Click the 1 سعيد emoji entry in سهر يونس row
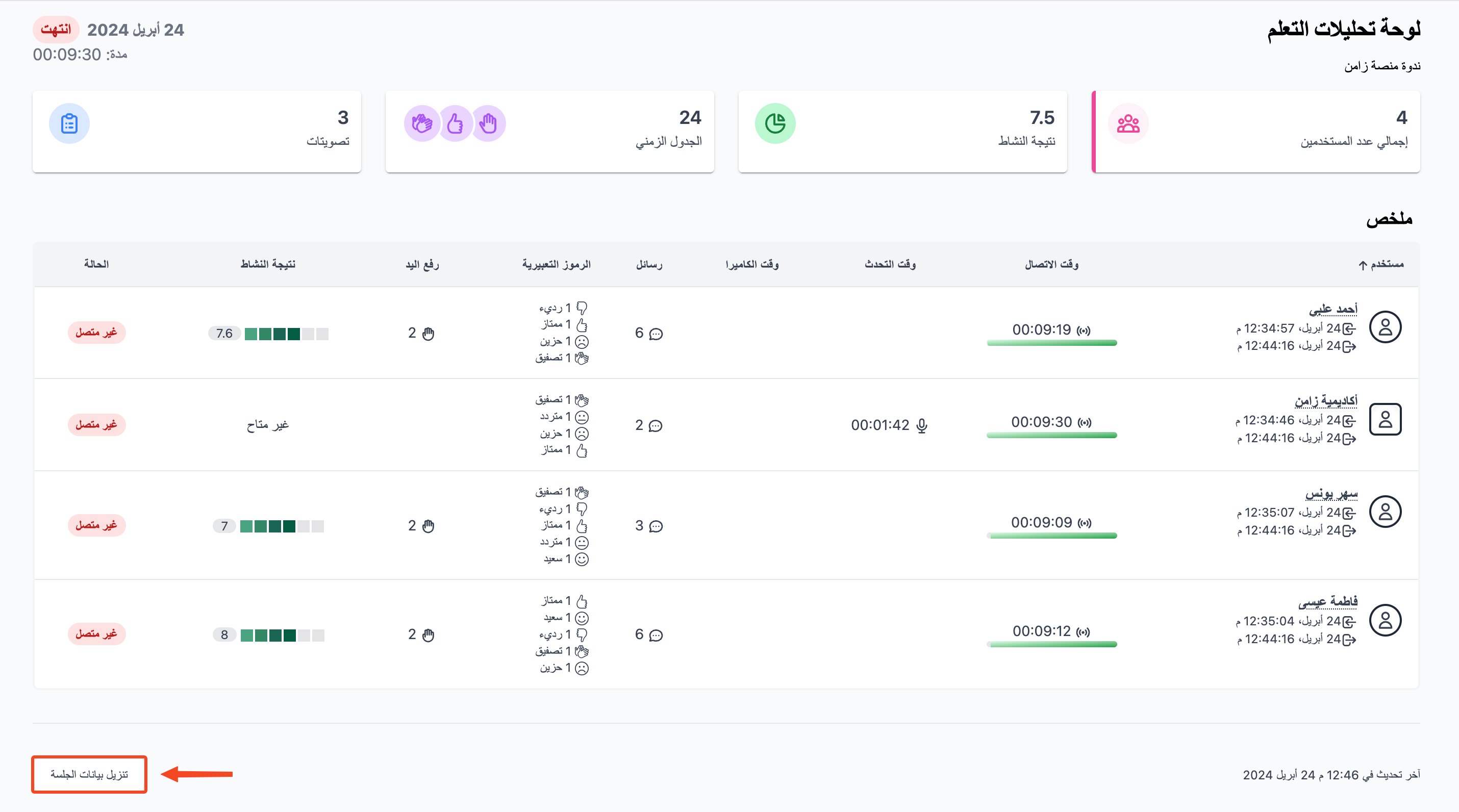Screen dimensions: 1459x812 566,560
